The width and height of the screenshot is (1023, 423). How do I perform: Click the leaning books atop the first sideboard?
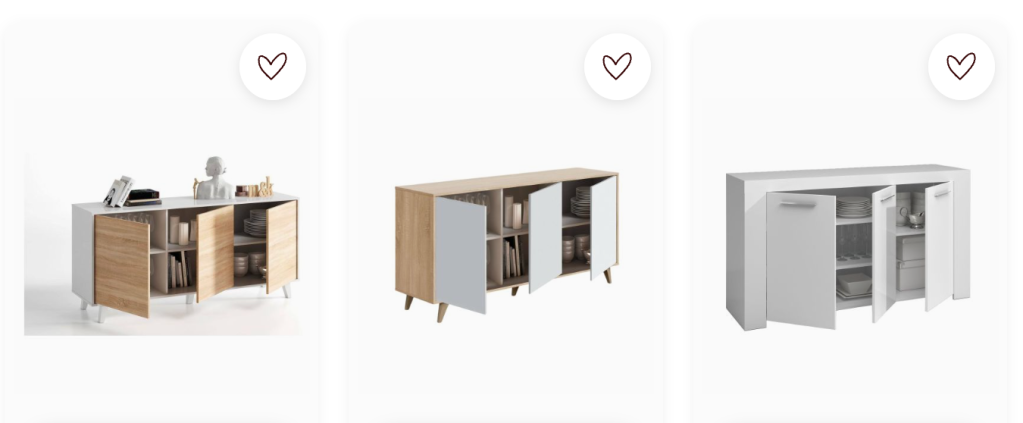coord(117,191)
